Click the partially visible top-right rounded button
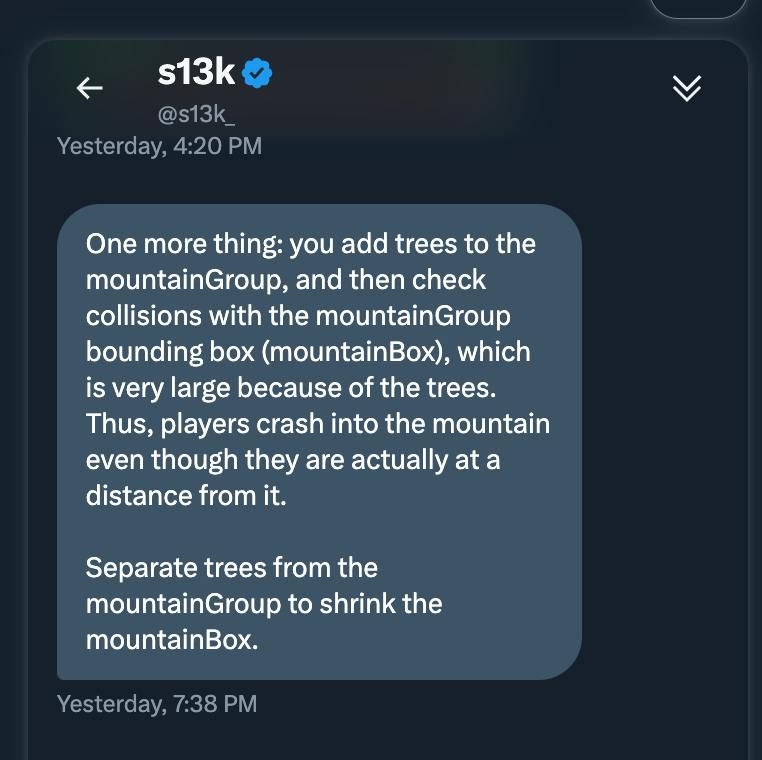762x760 pixels. coord(698,8)
